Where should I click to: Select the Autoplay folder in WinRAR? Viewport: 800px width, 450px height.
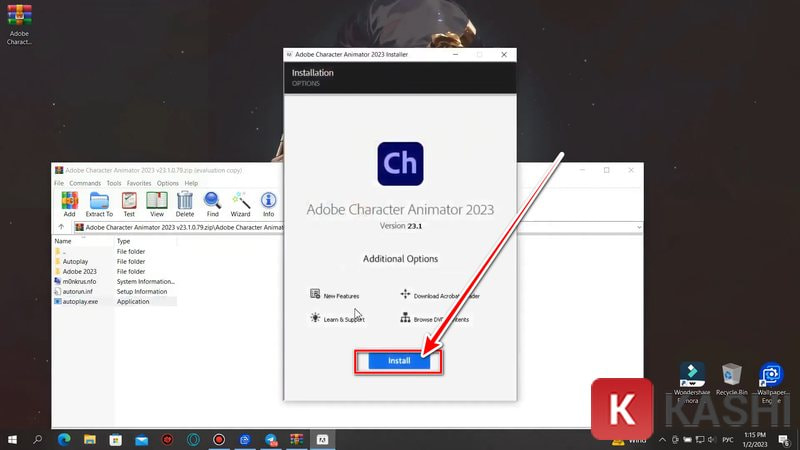point(115,261)
